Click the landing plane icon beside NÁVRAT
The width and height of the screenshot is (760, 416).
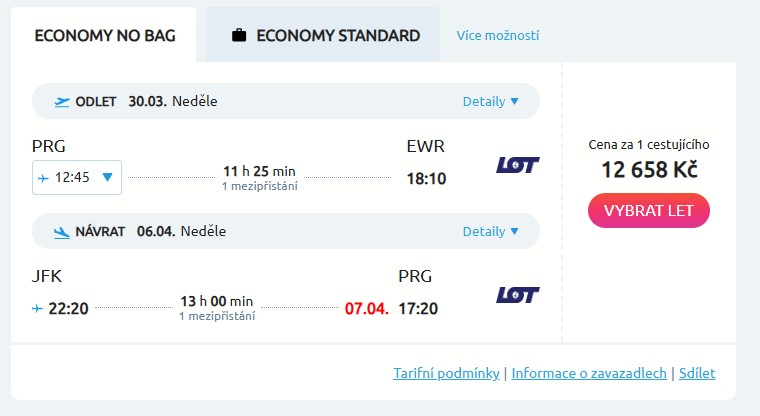[62, 232]
